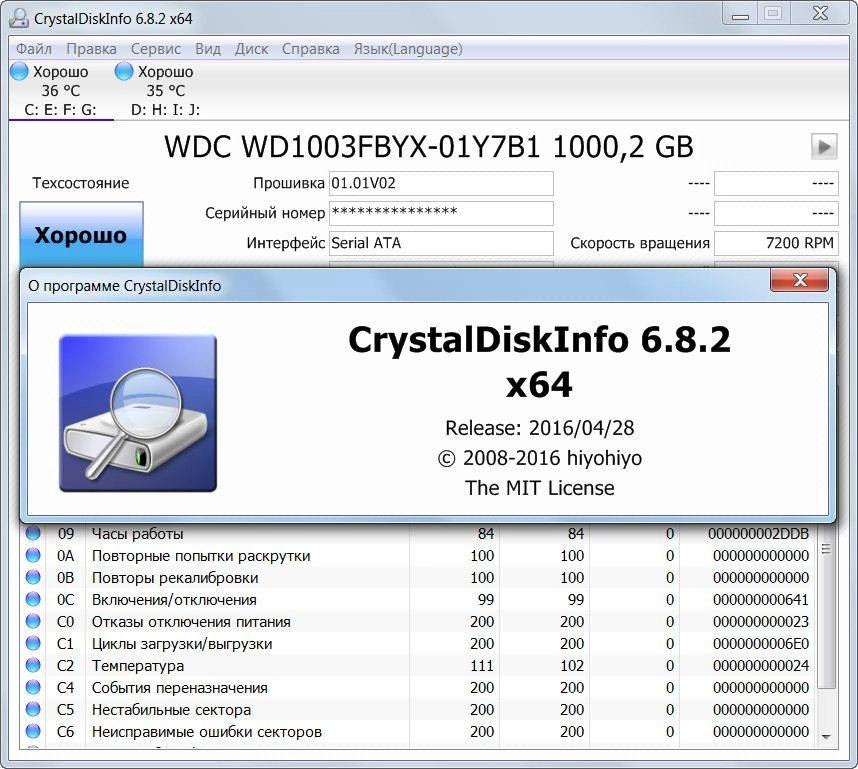
Task: Click the Прошивка field 01.01V02
Action: [441, 183]
